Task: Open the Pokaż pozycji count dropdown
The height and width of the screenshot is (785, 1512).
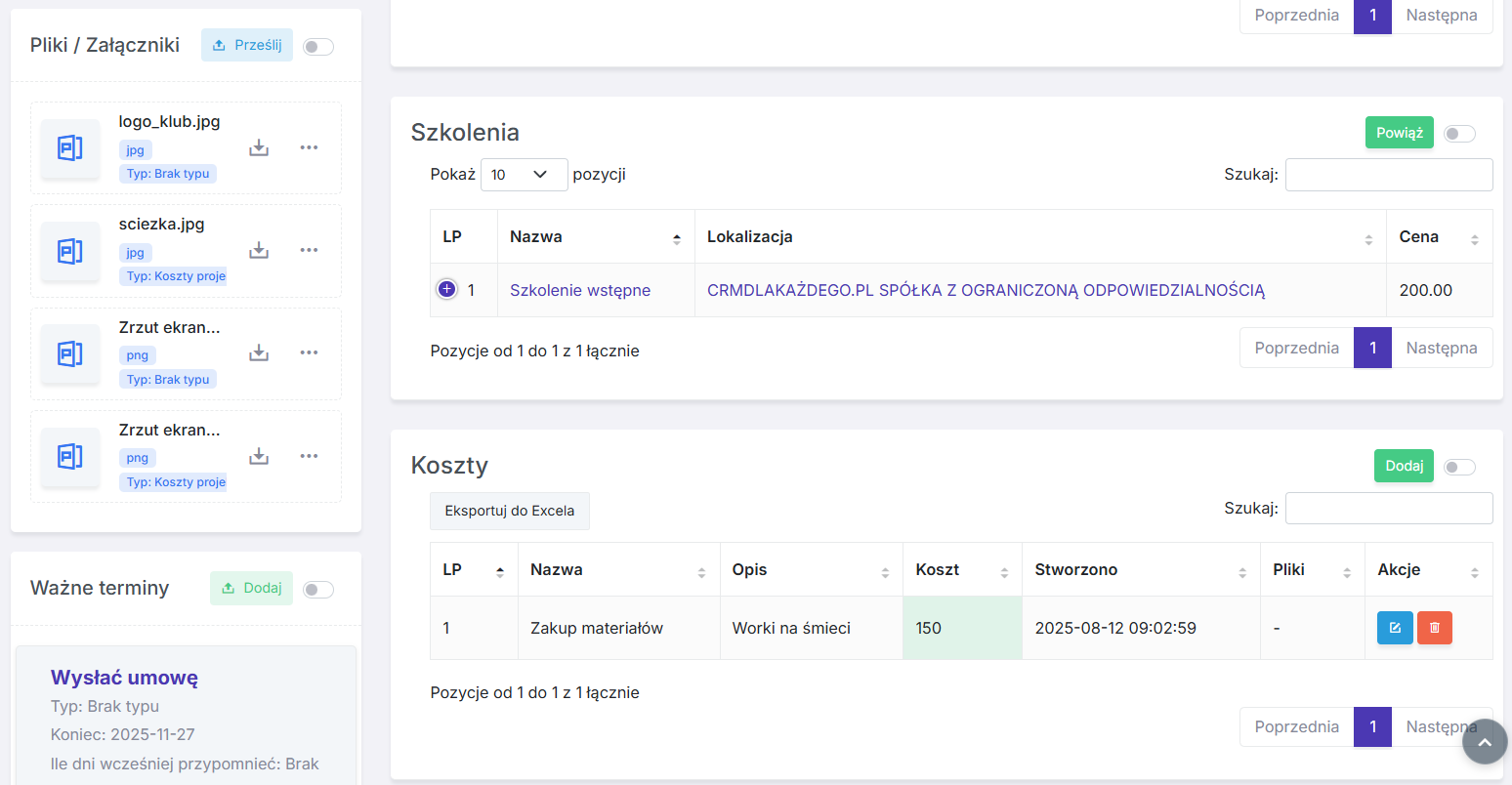Action: click(x=524, y=175)
